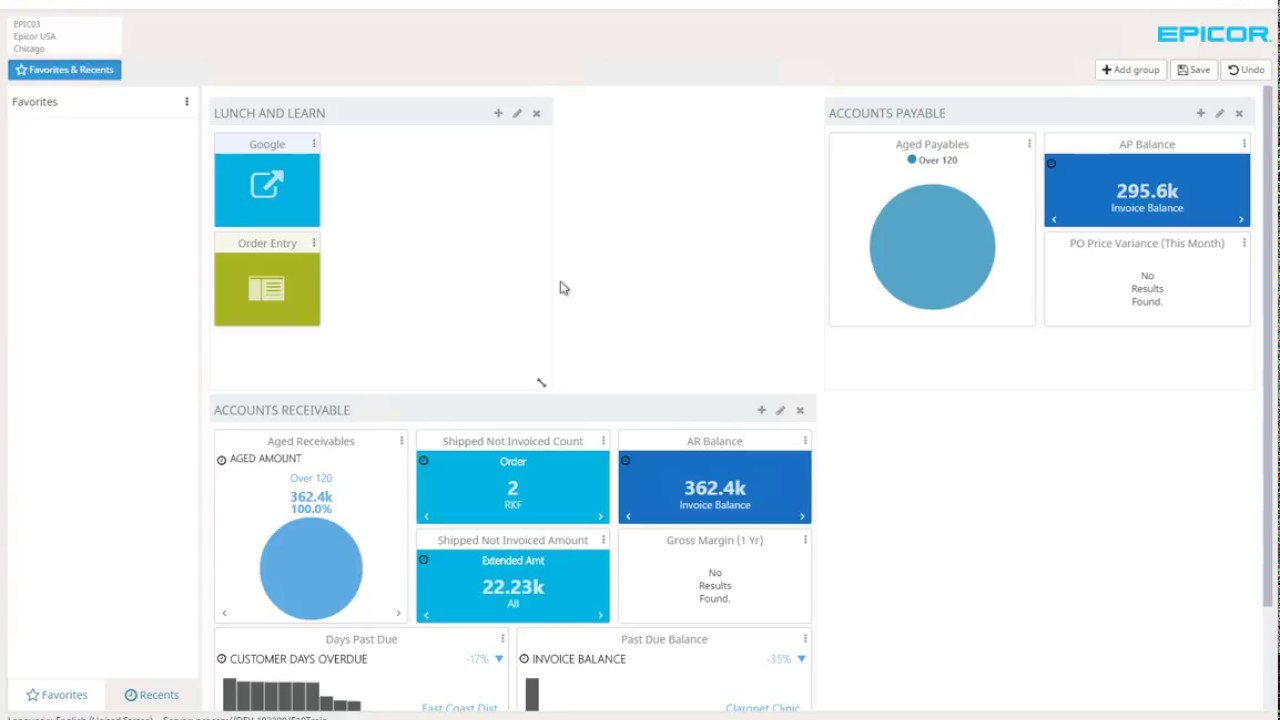Image resolution: width=1280 pixels, height=720 pixels.
Task: Open Past Due Balance tile options menu
Action: 805,639
